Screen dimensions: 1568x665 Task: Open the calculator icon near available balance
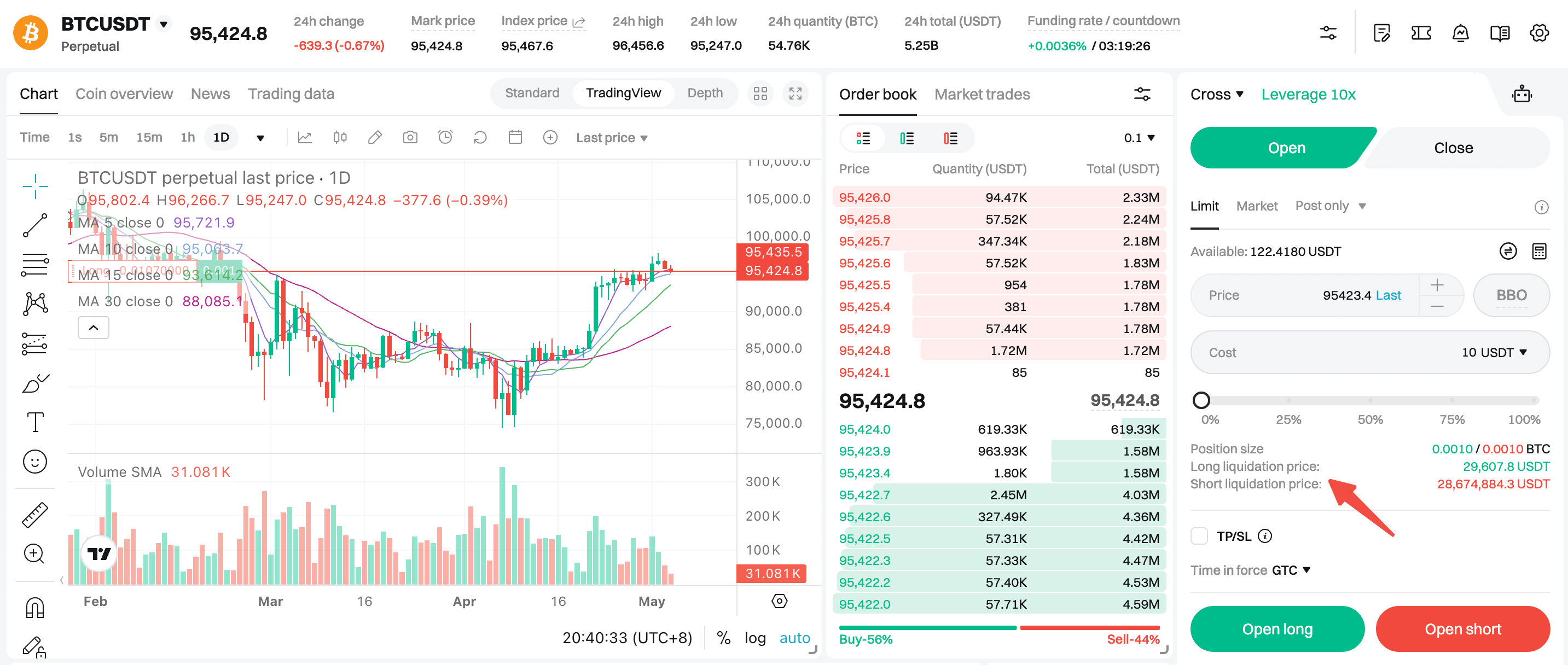pyautogui.click(x=1539, y=251)
